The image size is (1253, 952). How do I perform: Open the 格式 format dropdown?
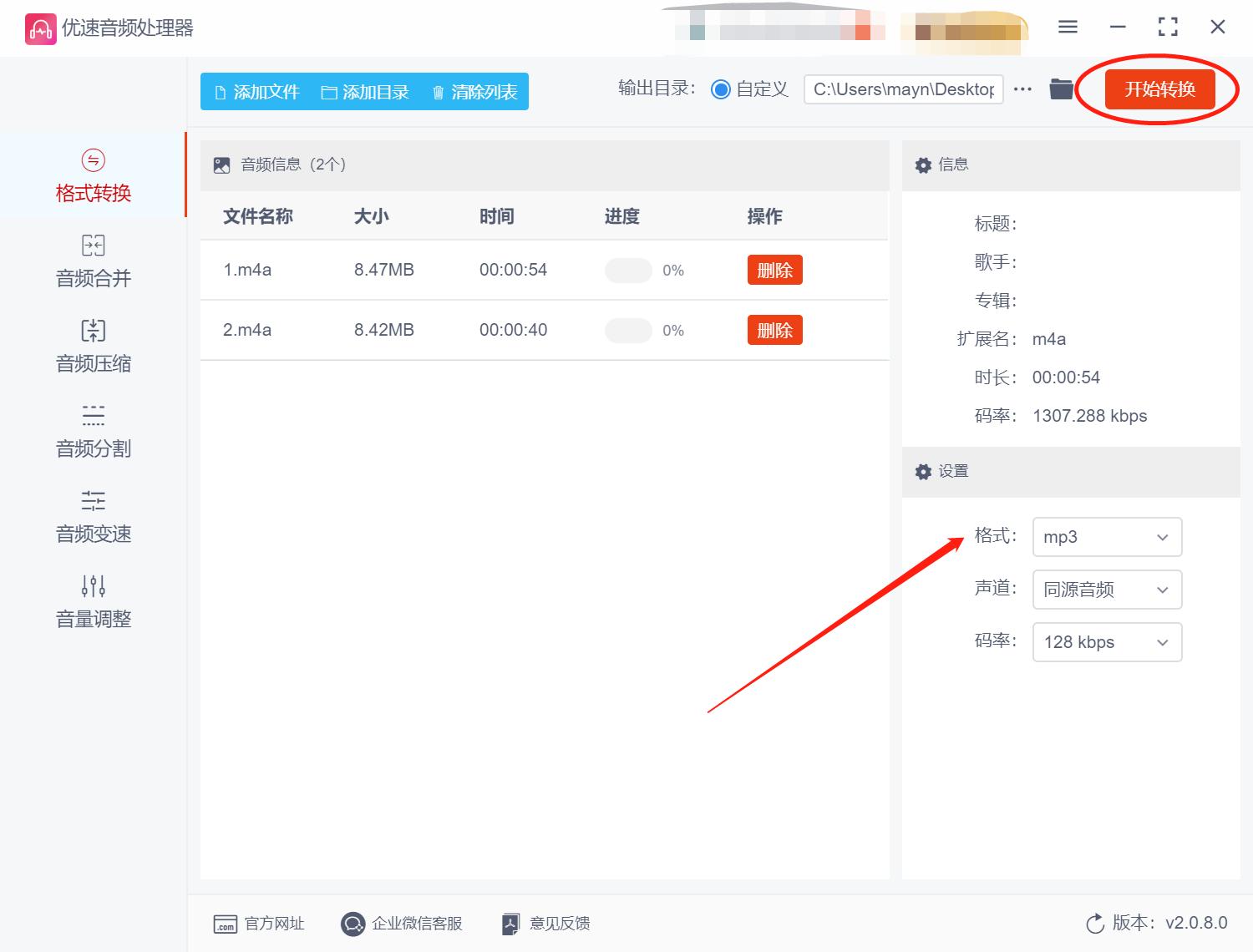click(1107, 537)
